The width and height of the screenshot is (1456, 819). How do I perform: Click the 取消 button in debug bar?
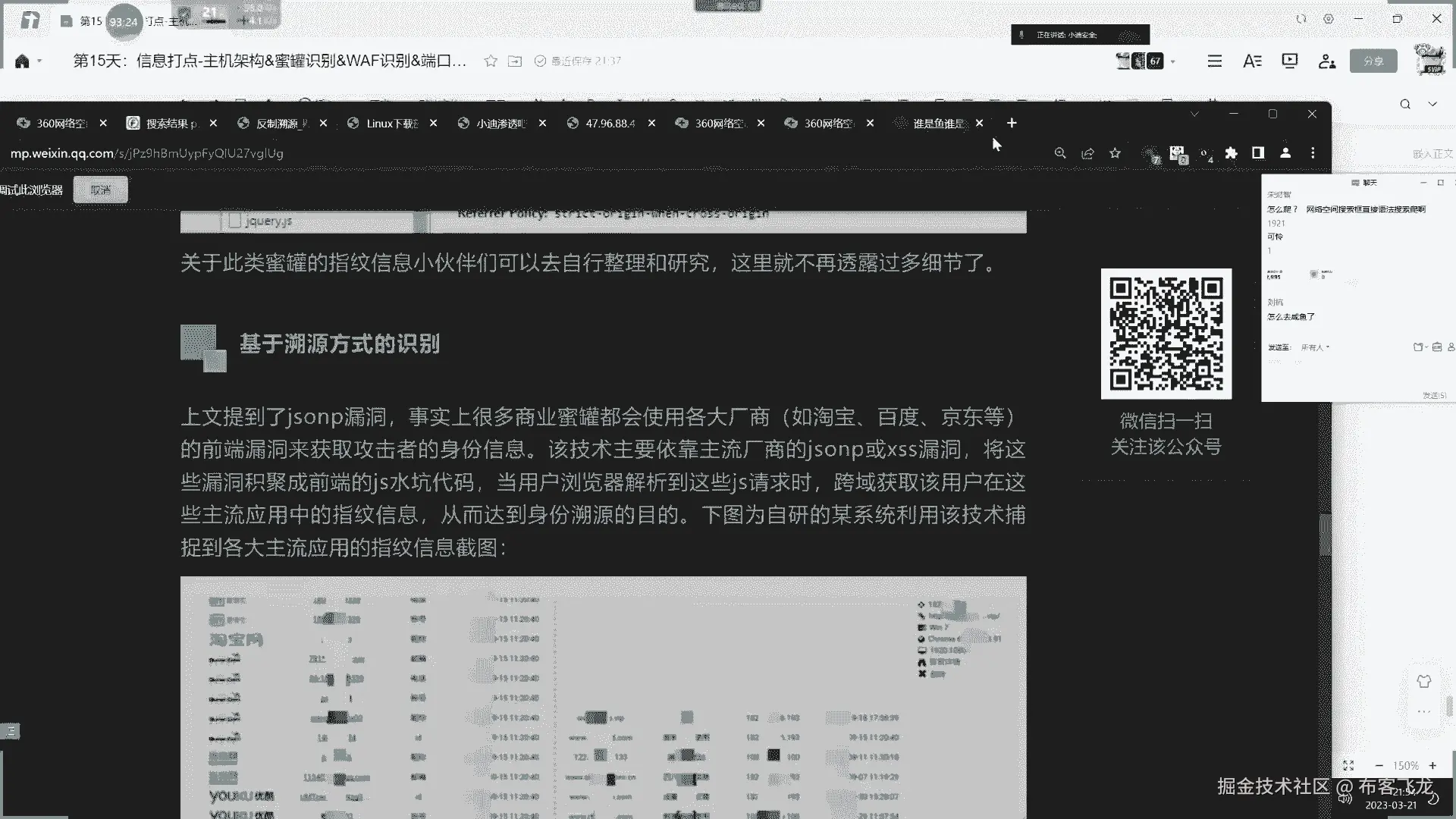[101, 190]
